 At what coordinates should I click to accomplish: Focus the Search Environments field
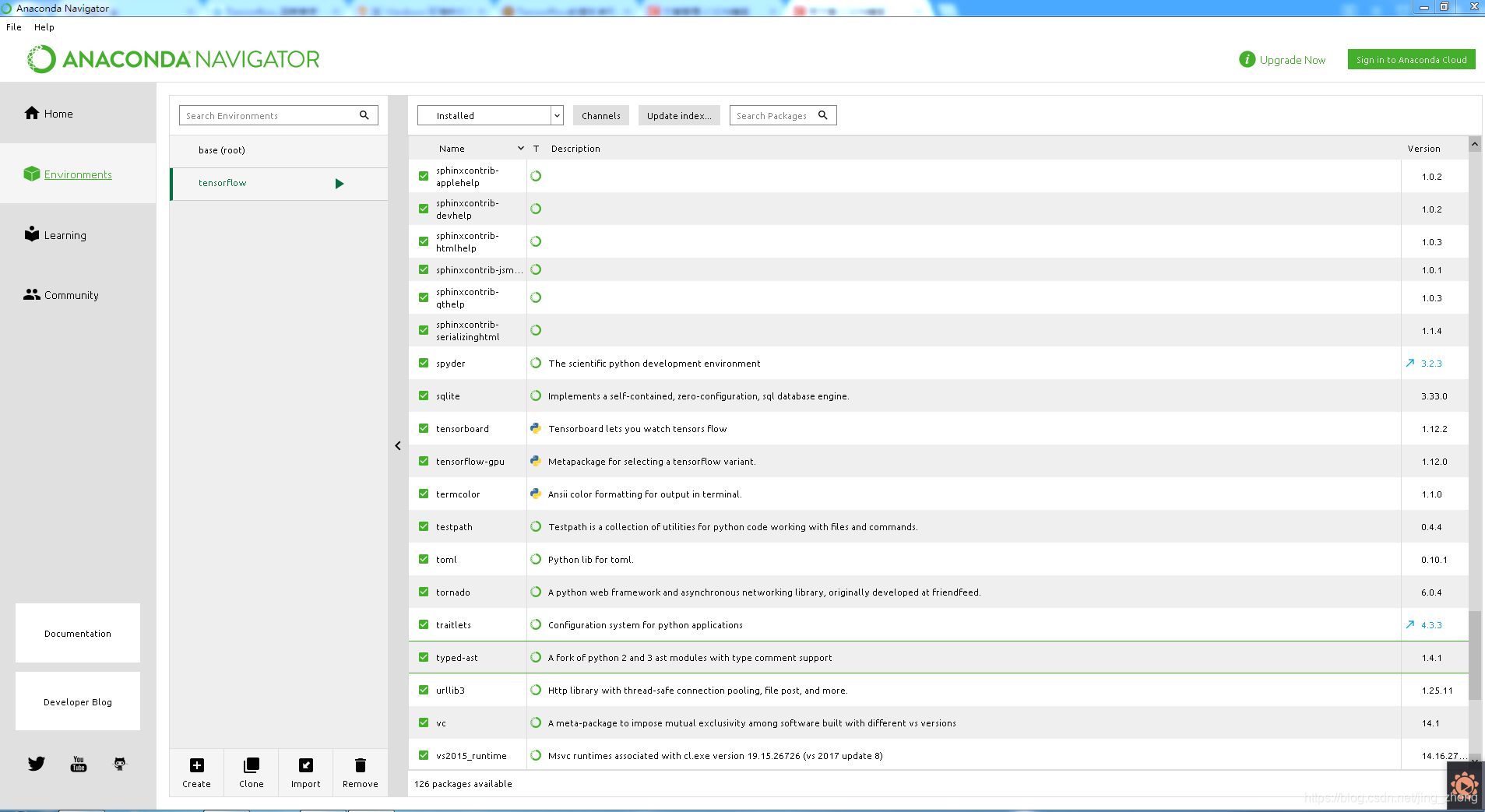pyautogui.click(x=279, y=115)
